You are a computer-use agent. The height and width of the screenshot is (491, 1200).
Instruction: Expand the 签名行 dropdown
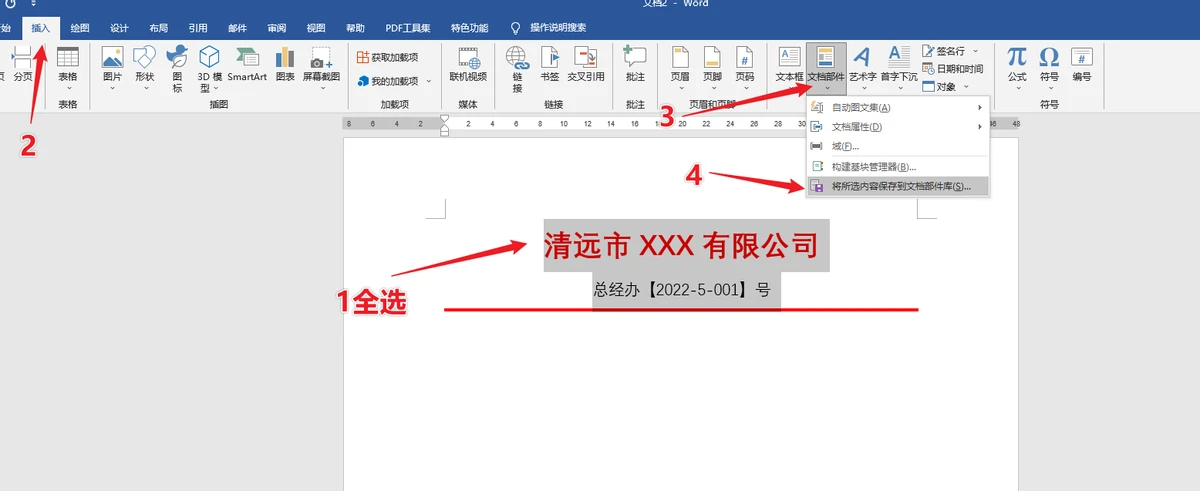click(x=976, y=50)
